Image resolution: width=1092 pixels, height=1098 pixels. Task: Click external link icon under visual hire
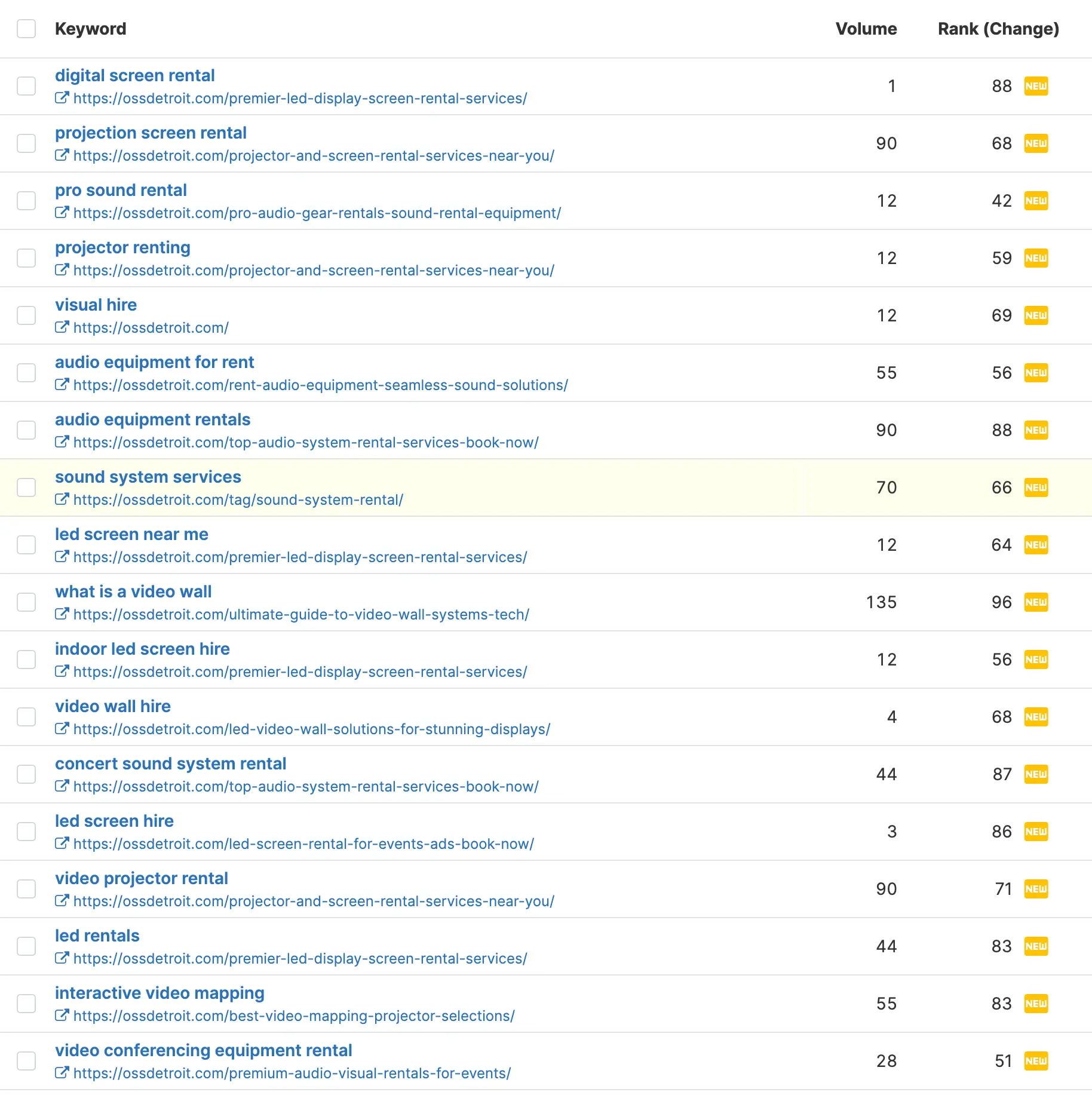point(62,327)
